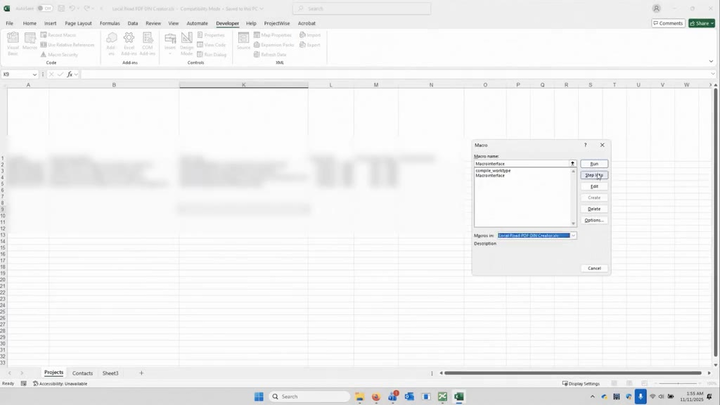Click the Undo arrow
Viewport: 720px width, 405px height.
73,8
